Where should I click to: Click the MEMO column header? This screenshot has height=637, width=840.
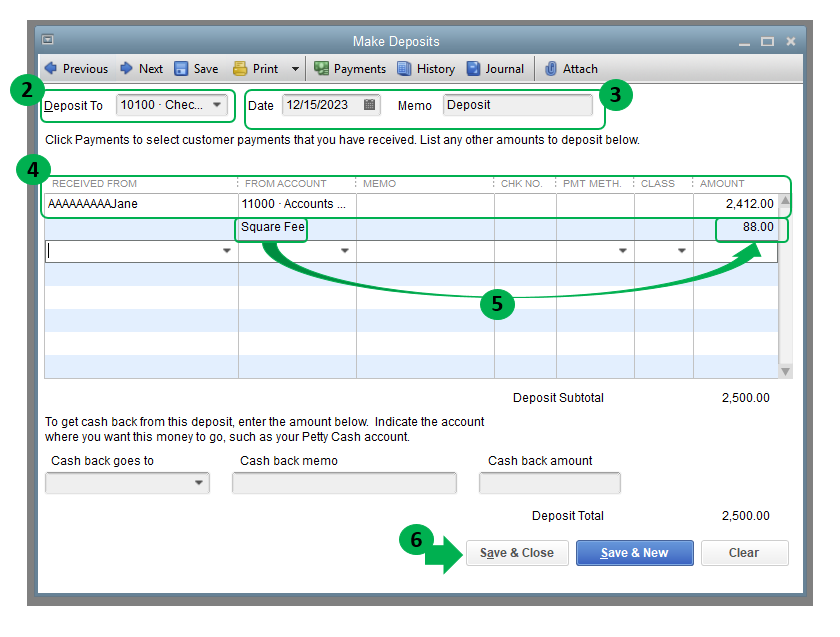pyautogui.click(x=379, y=183)
